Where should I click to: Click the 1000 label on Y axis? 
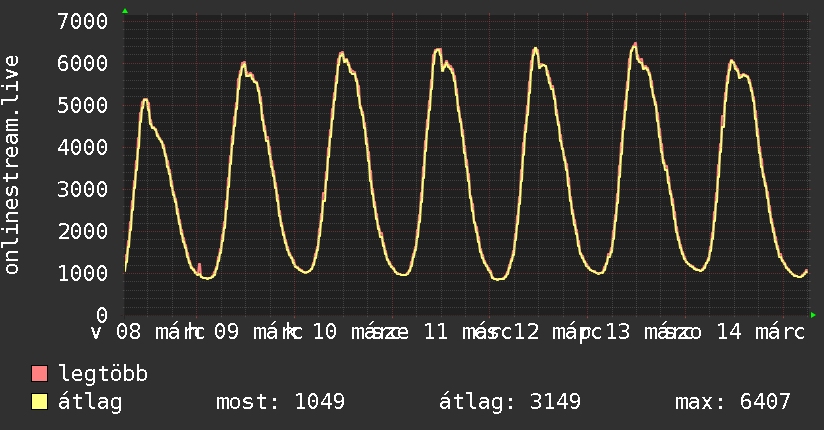[83, 273]
